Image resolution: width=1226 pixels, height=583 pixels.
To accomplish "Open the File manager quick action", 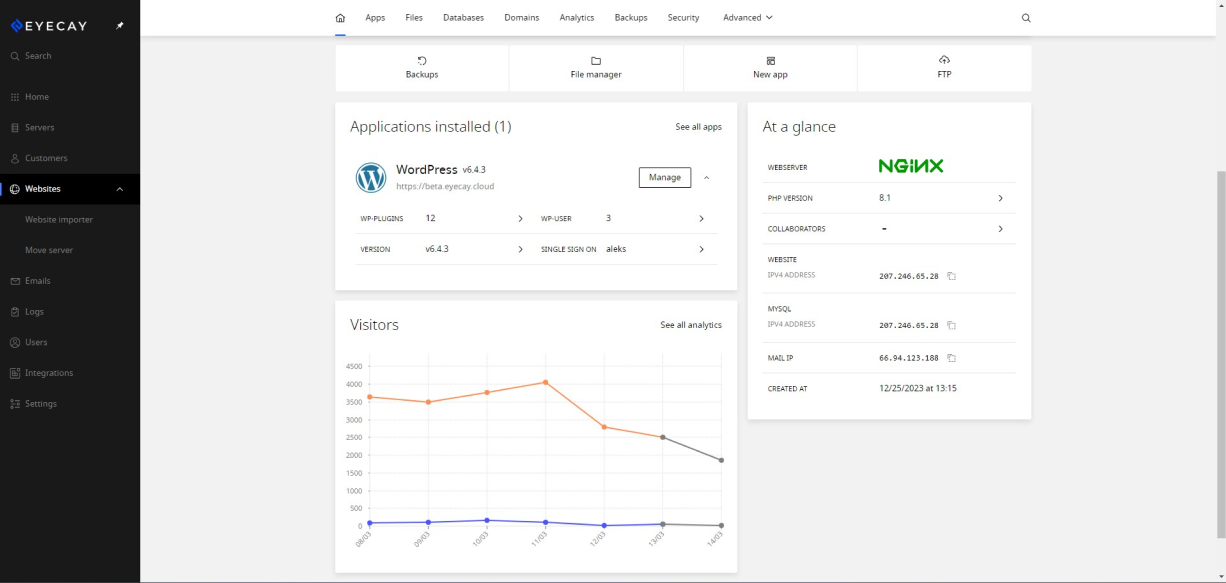I will [x=596, y=68].
